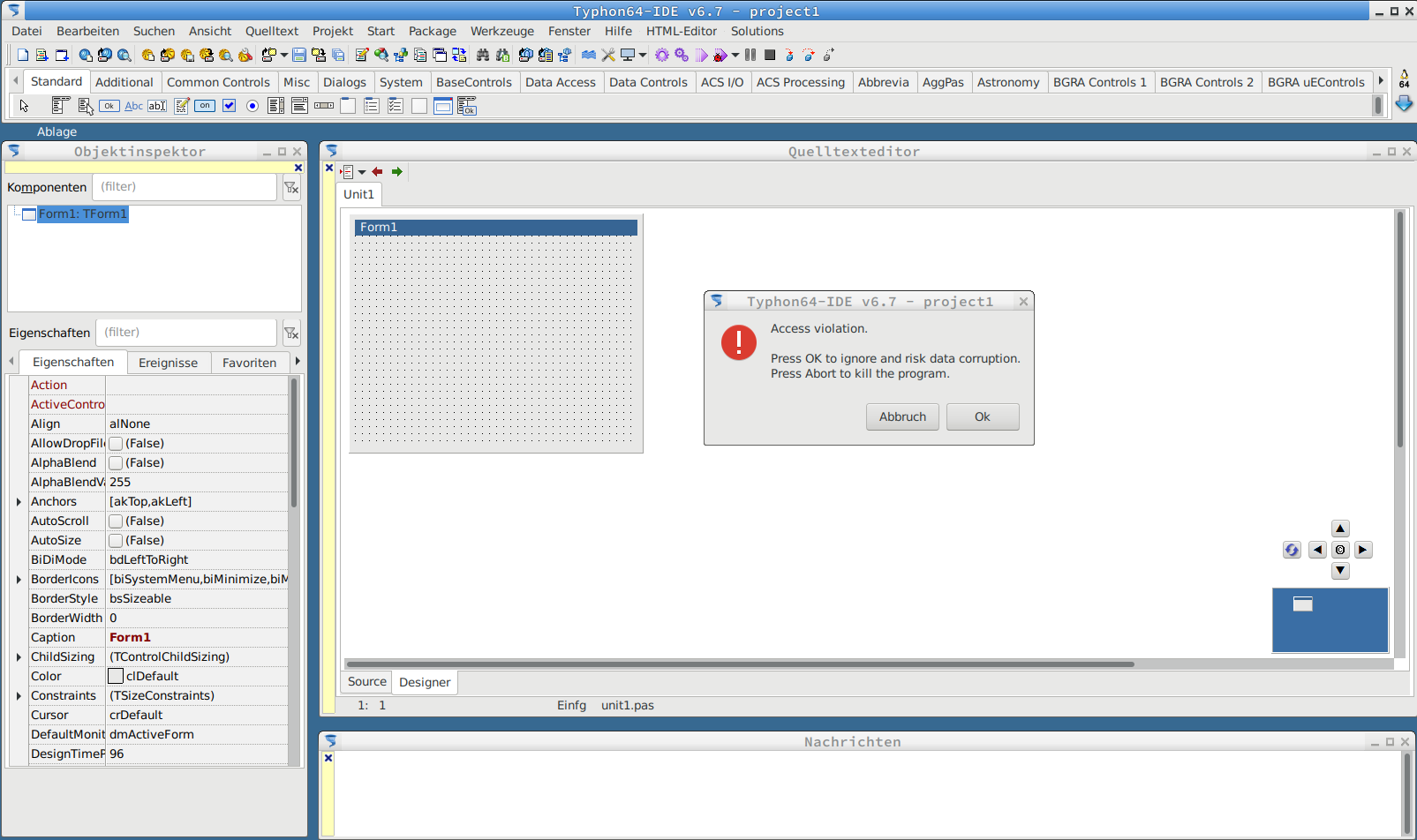Choose the TButton (Ok) component icon
The width and height of the screenshot is (1417, 840).
click(x=109, y=106)
